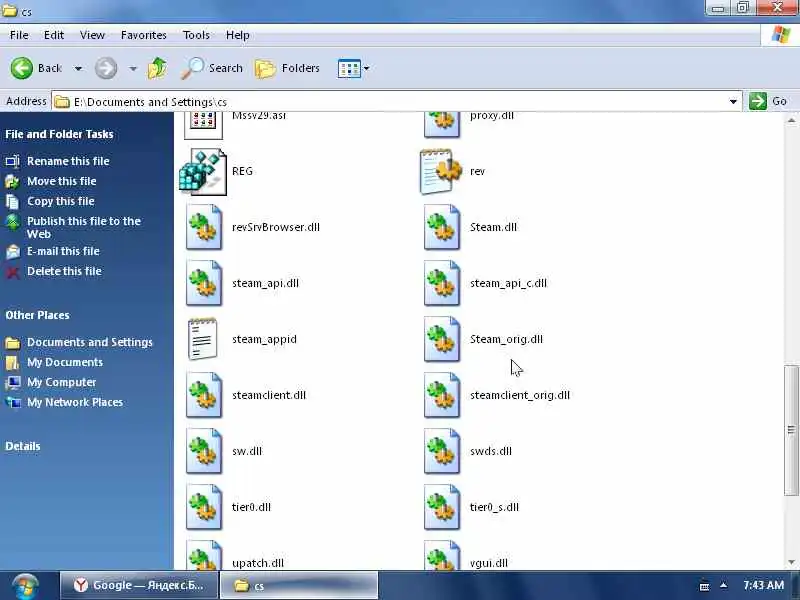This screenshot has height=600, width=800.
Task: Select the sw.dll file icon
Action: [204, 452]
